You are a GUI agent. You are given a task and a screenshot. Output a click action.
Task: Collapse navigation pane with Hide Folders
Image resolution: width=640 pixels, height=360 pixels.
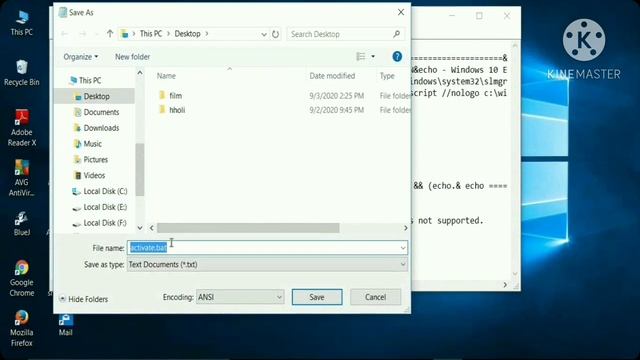coord(84,299)
